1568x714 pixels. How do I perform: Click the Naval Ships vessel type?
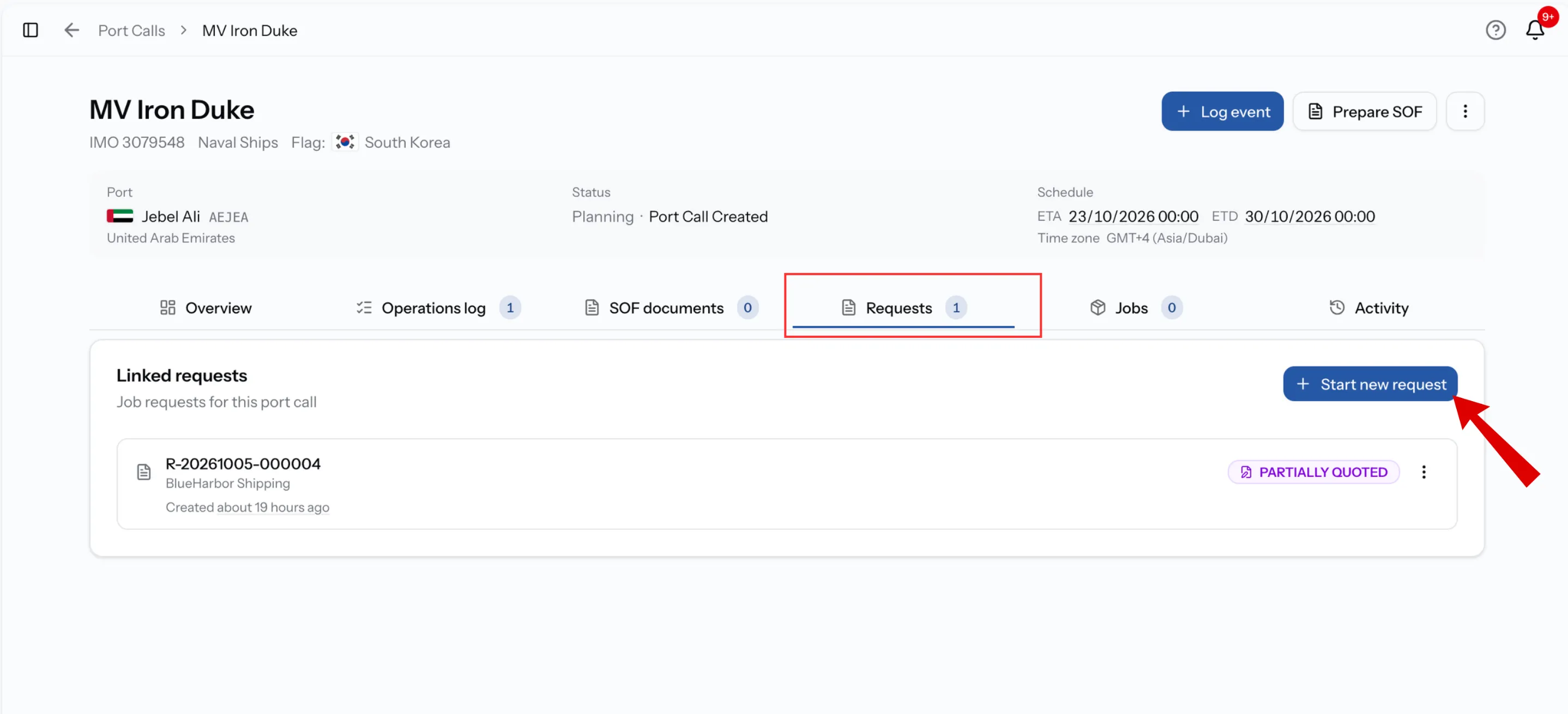click(x=238, y=142)
